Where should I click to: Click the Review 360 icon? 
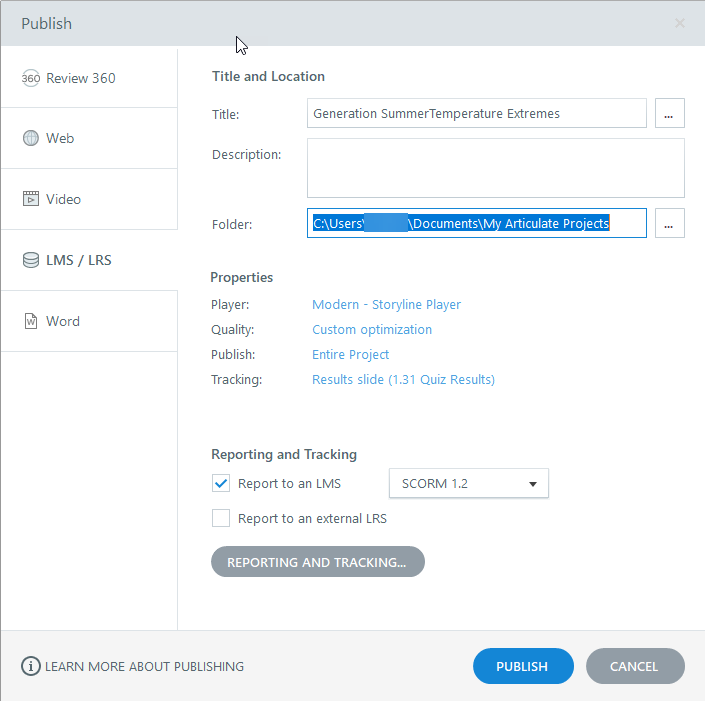pyautogui.click(x=31, y=78)
